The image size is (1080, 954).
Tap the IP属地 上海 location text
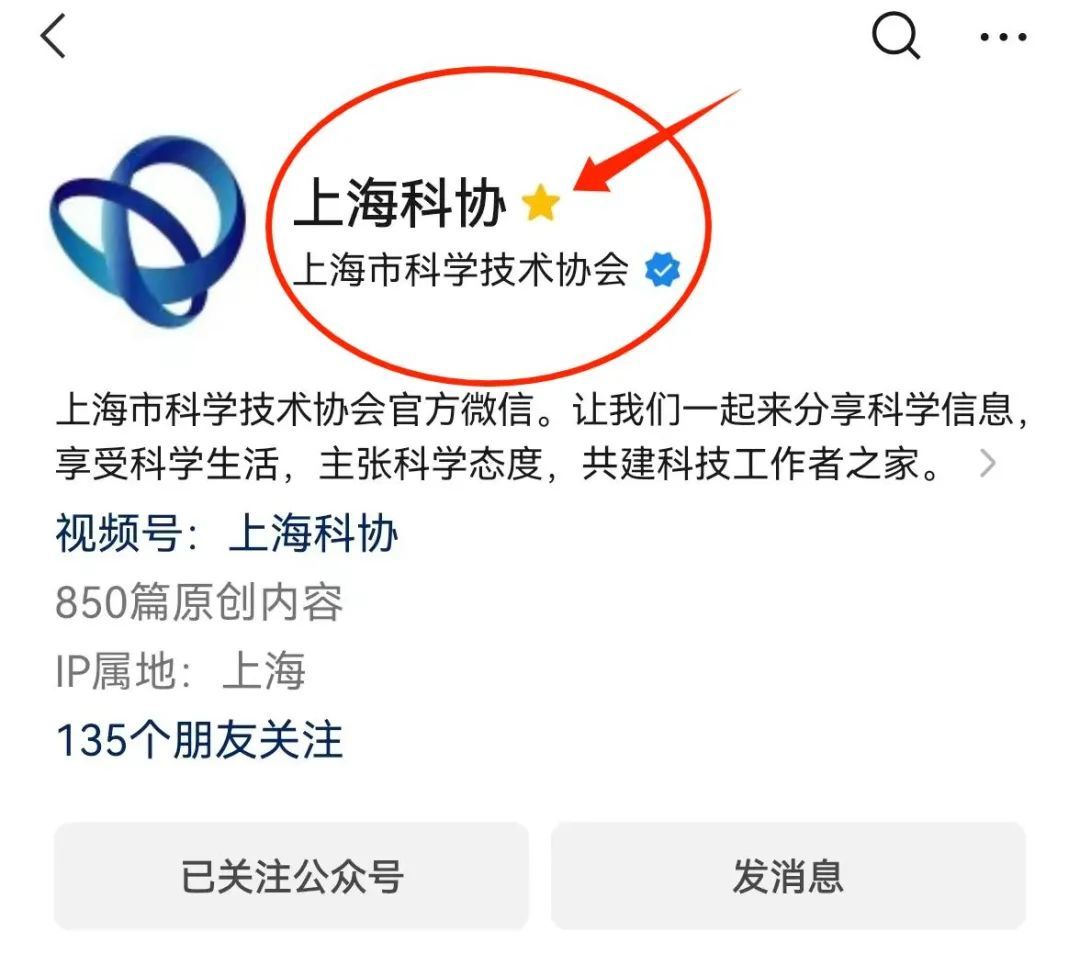coord(180,670)
